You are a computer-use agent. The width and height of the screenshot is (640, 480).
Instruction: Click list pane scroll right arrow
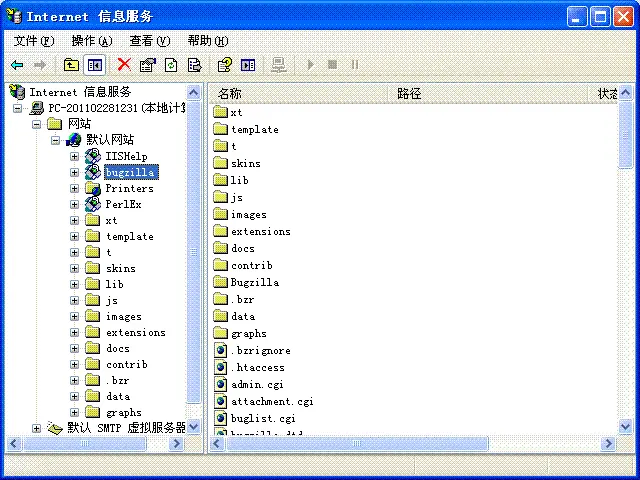(608, 443)
